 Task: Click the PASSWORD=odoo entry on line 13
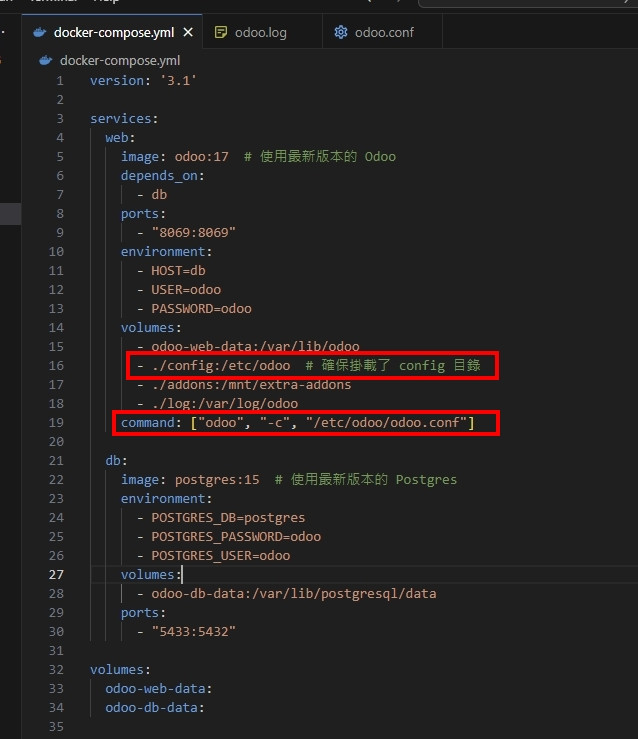(x=201, y=309)
